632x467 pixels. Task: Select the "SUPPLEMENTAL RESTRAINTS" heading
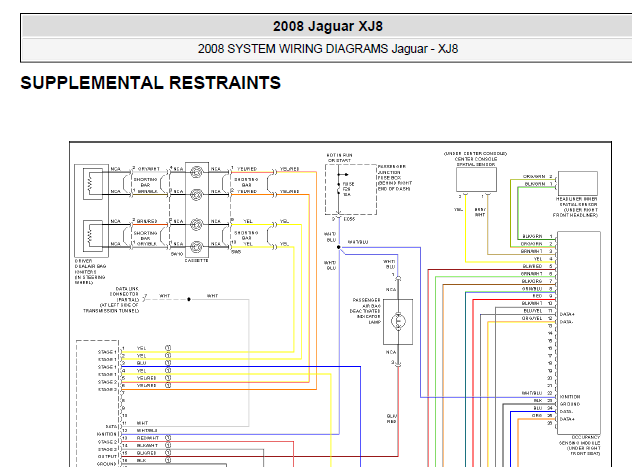150,83
